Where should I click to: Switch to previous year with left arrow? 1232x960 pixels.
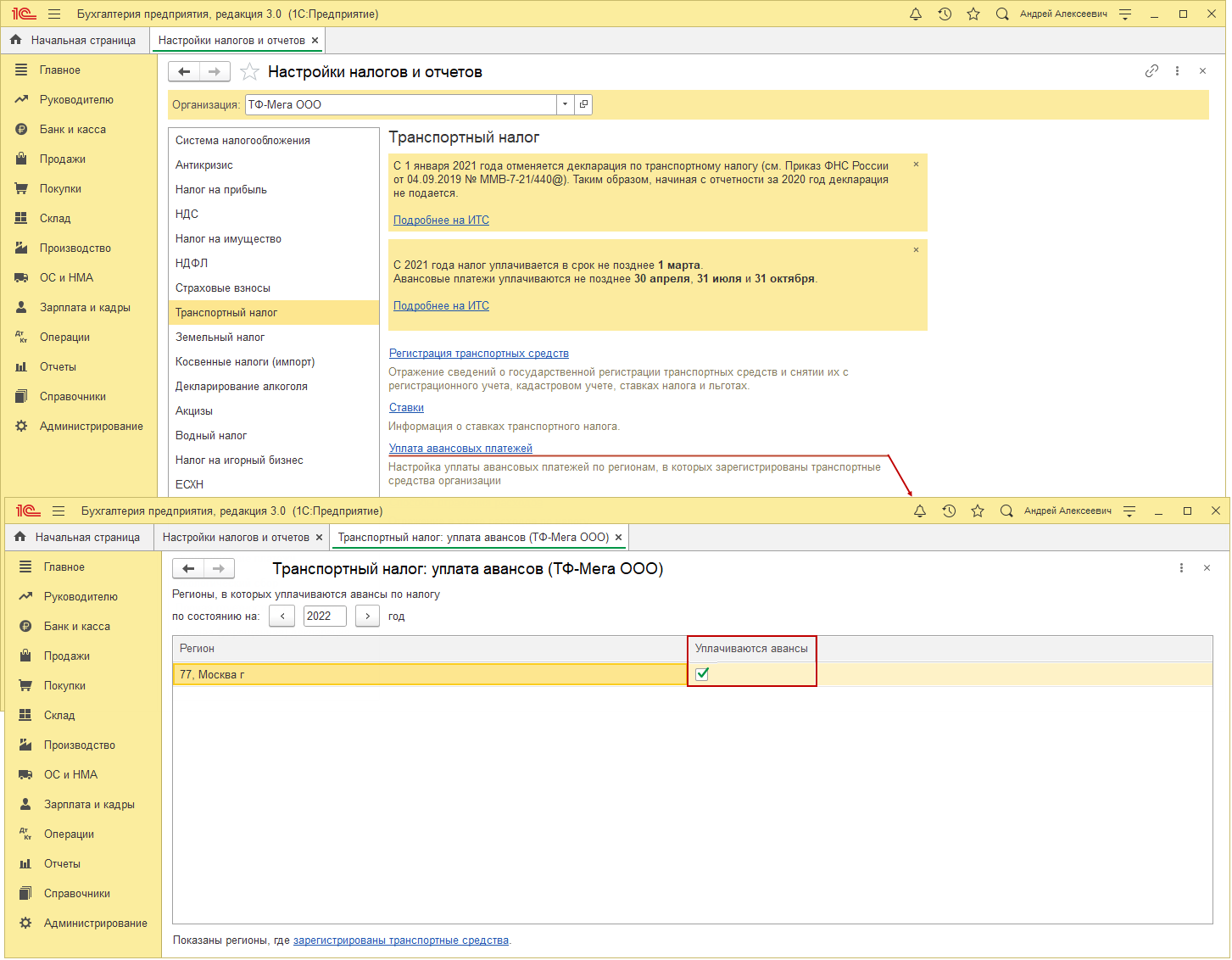282,617
